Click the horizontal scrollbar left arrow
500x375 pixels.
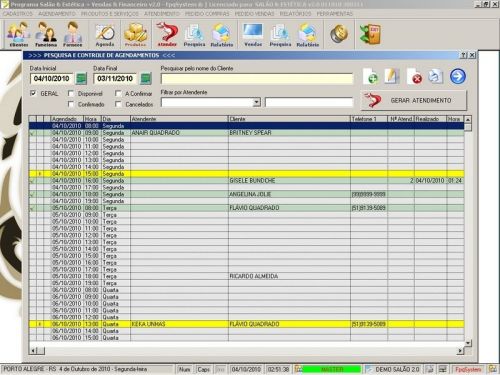(x=33, y=350)
